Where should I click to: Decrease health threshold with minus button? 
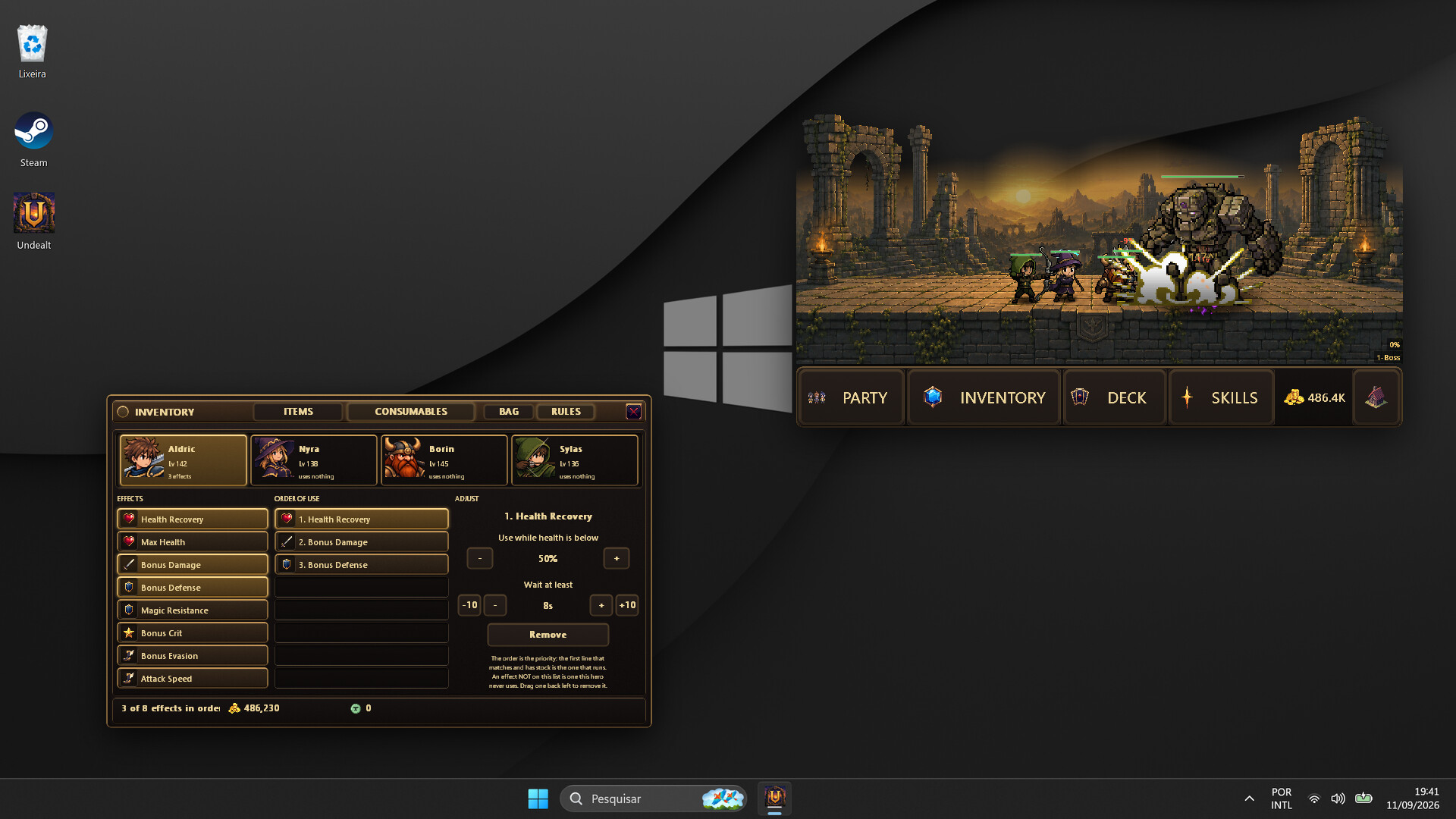(x=480, y=559)
